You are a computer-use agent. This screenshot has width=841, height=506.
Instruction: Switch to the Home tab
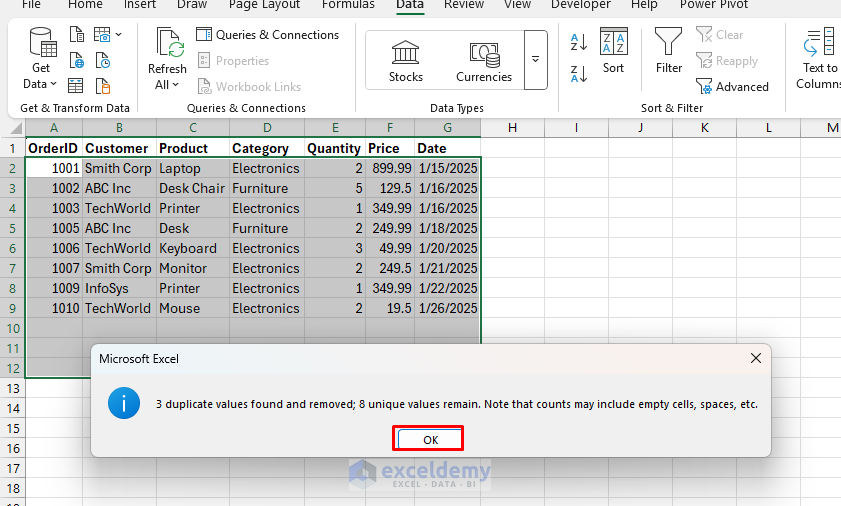(85, 5)
